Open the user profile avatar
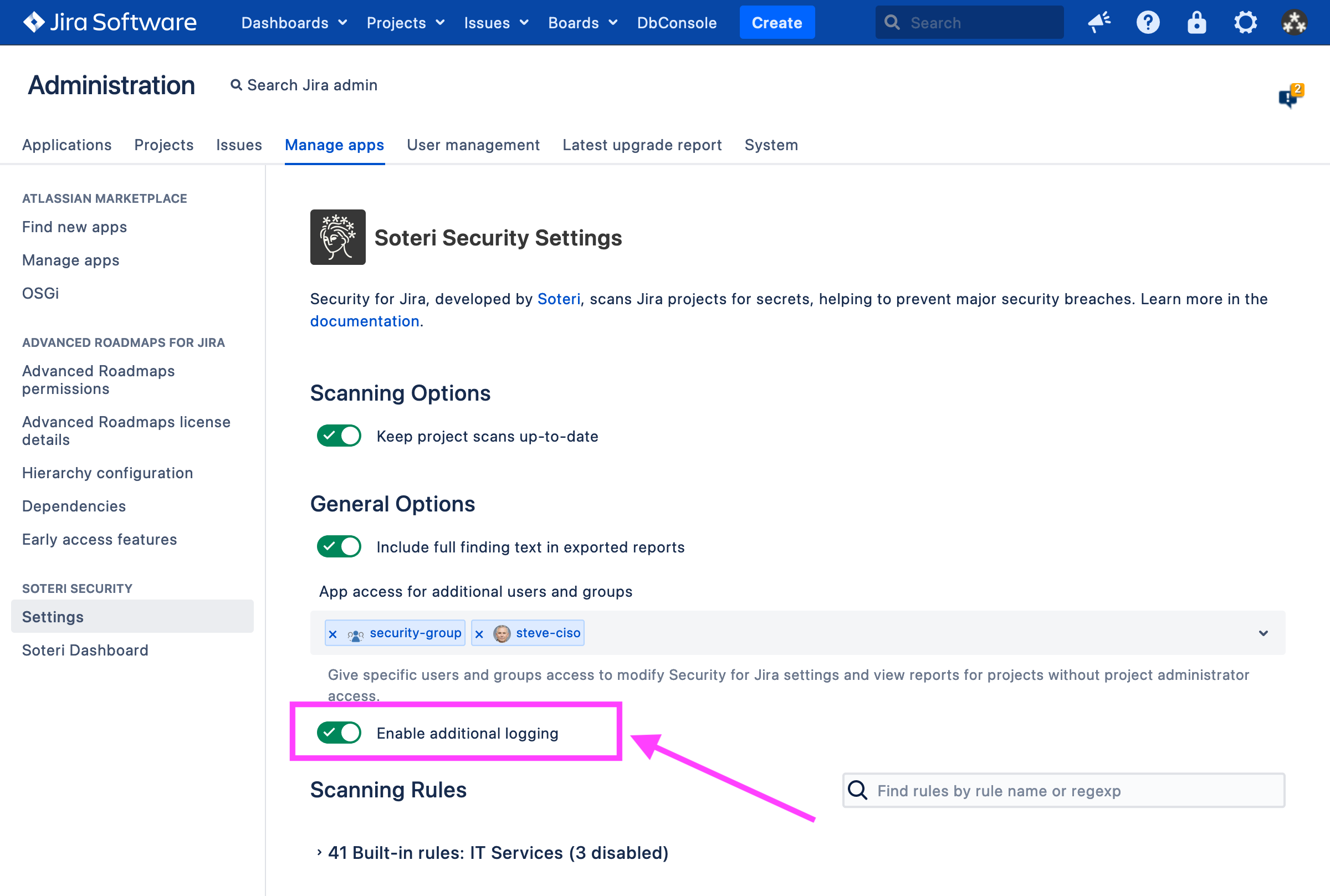This screenshot has width=1330, height=896. 1294,22
